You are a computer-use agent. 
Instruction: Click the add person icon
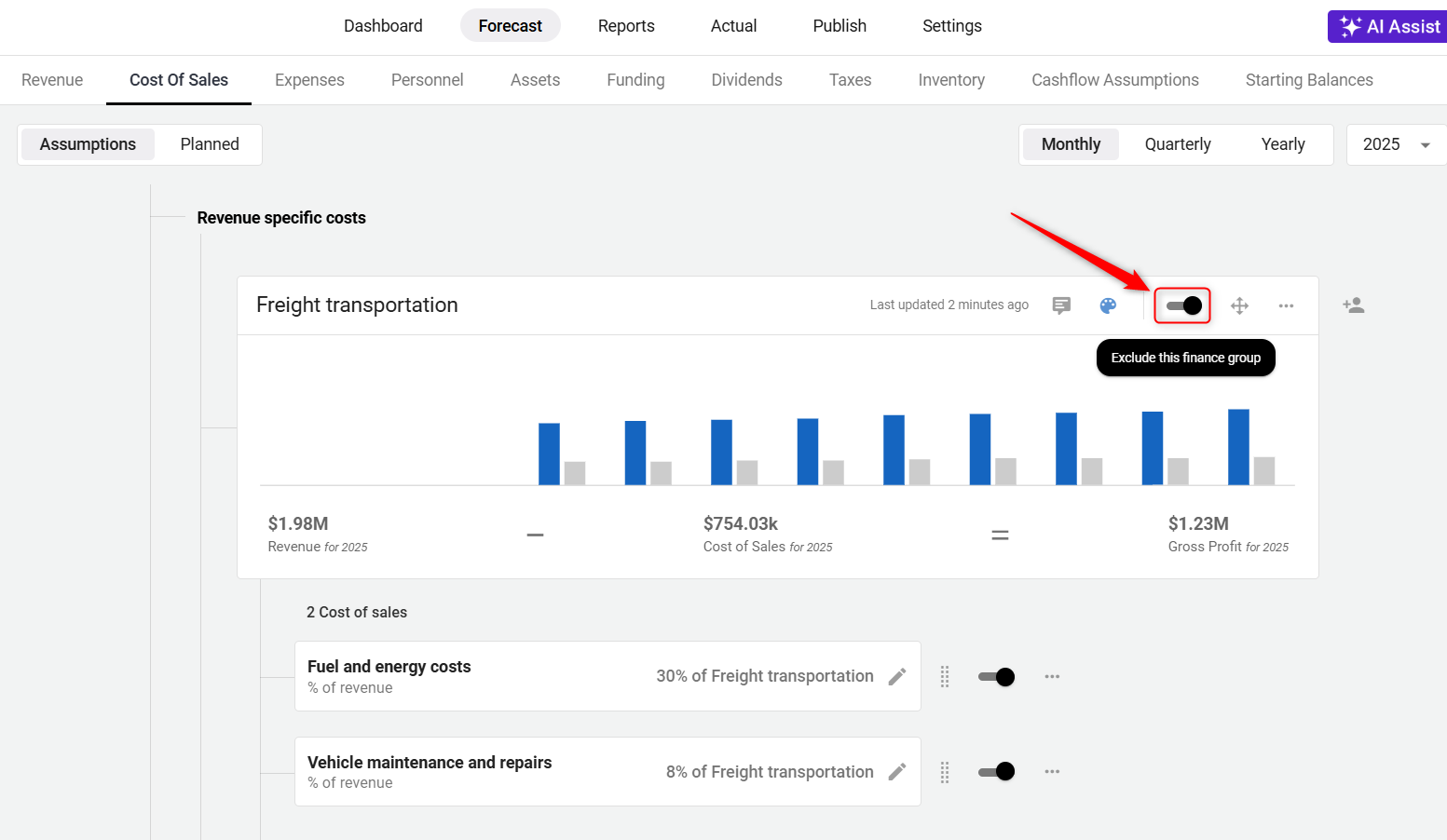1354,305
